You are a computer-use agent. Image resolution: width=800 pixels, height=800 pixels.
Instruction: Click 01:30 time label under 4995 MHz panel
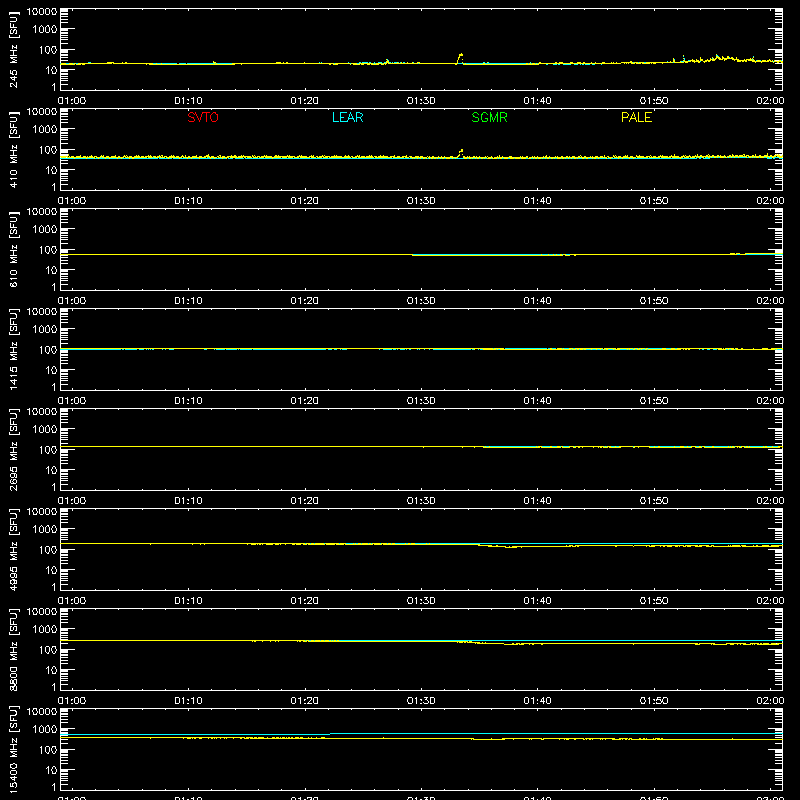(421, 601)
